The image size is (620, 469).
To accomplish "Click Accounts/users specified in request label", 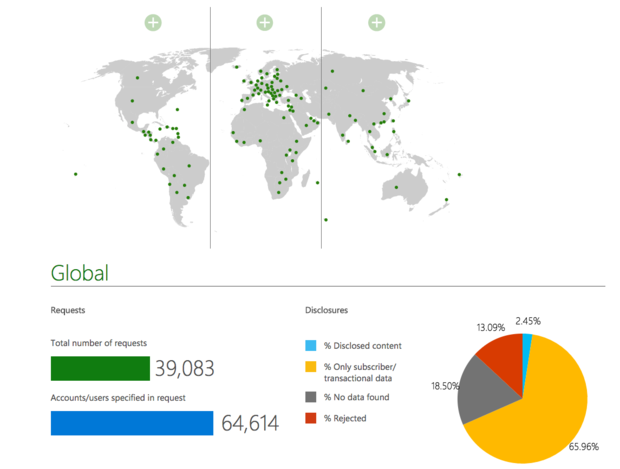I will click(x=118, y=398).
